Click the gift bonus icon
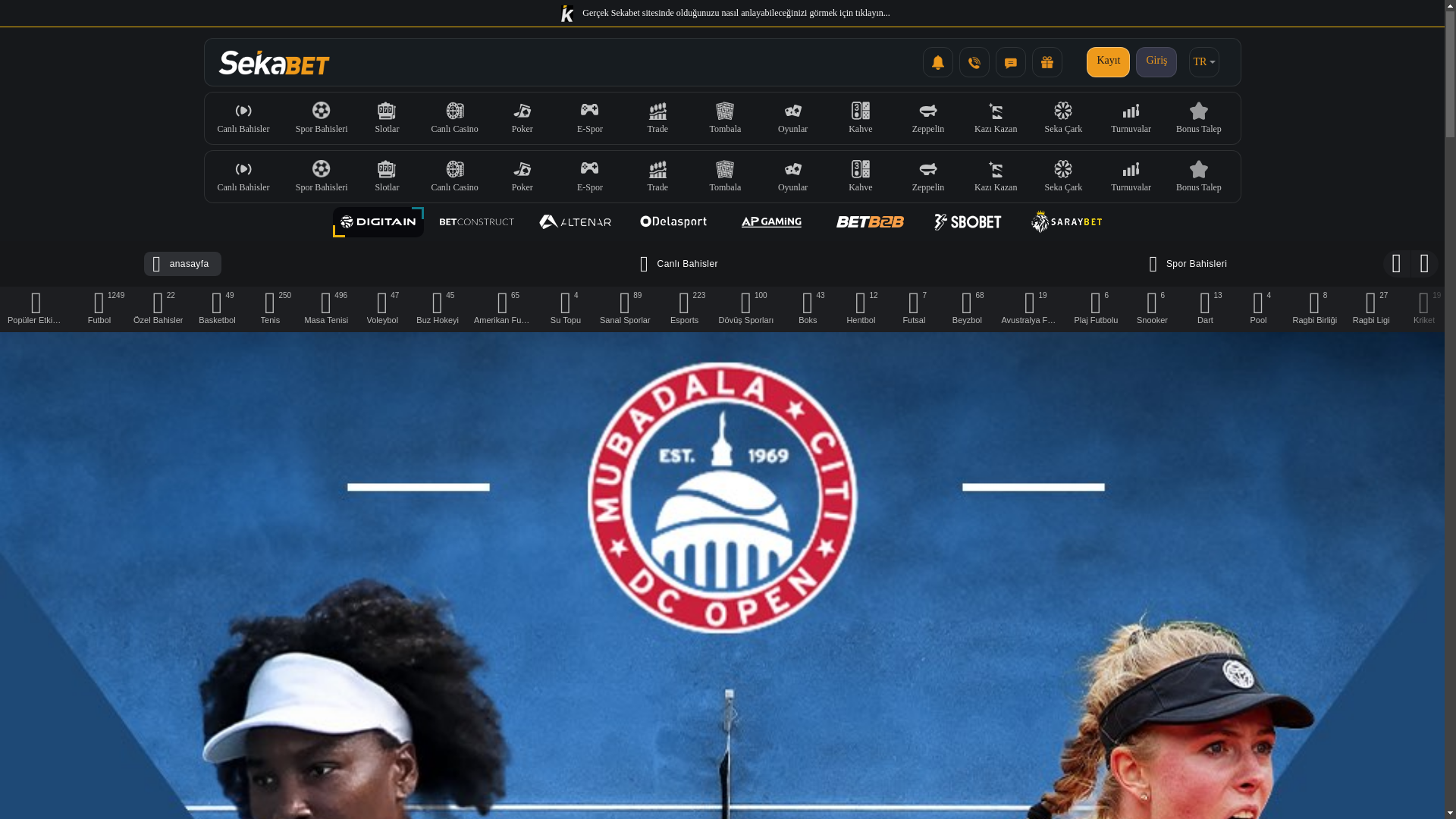The image size is (1456, 819). click(x=1046, y=62)
